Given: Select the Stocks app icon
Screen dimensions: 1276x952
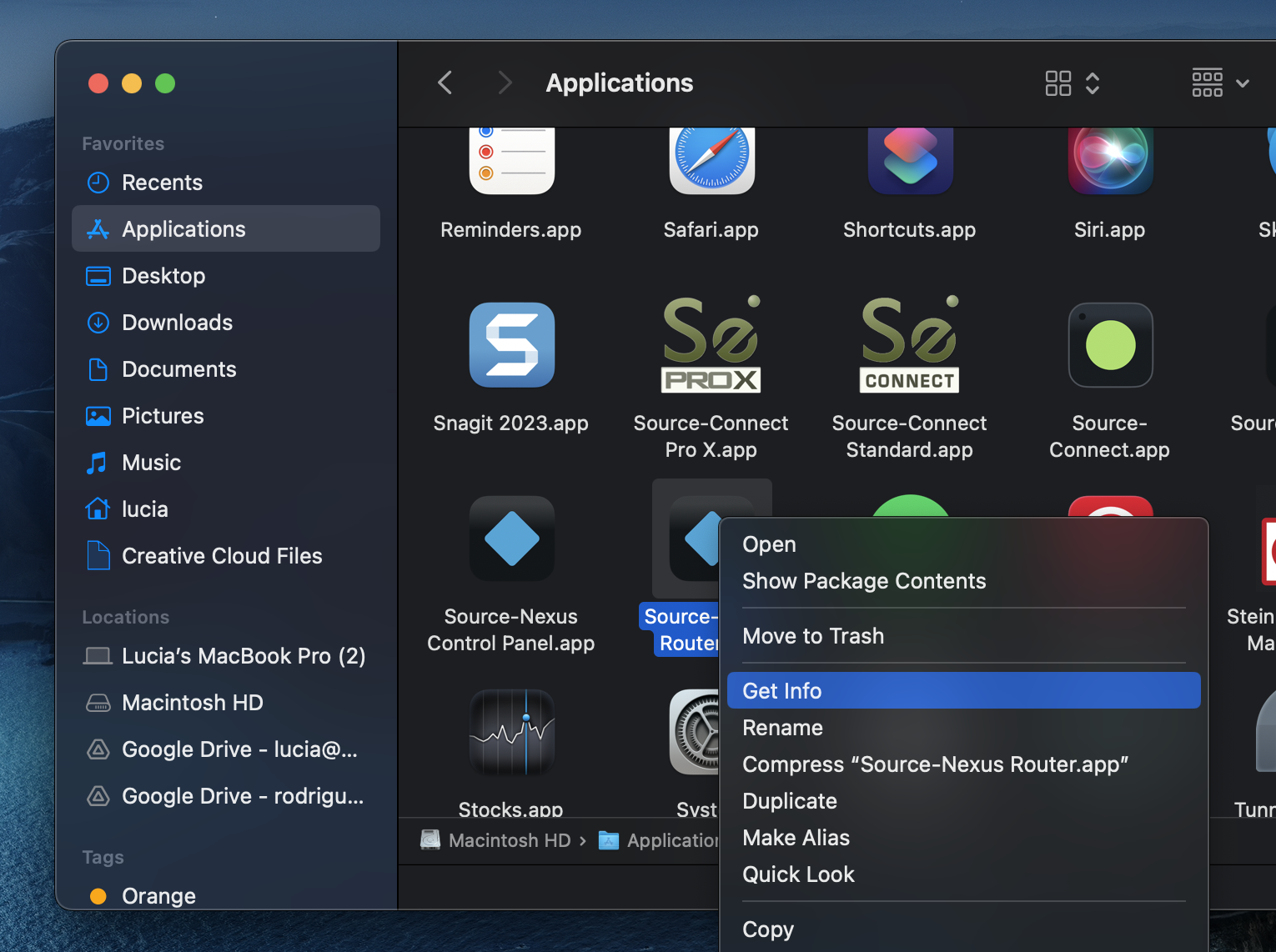Looking at the screenshot, I should pyautogui.click(x=511, y=732).
